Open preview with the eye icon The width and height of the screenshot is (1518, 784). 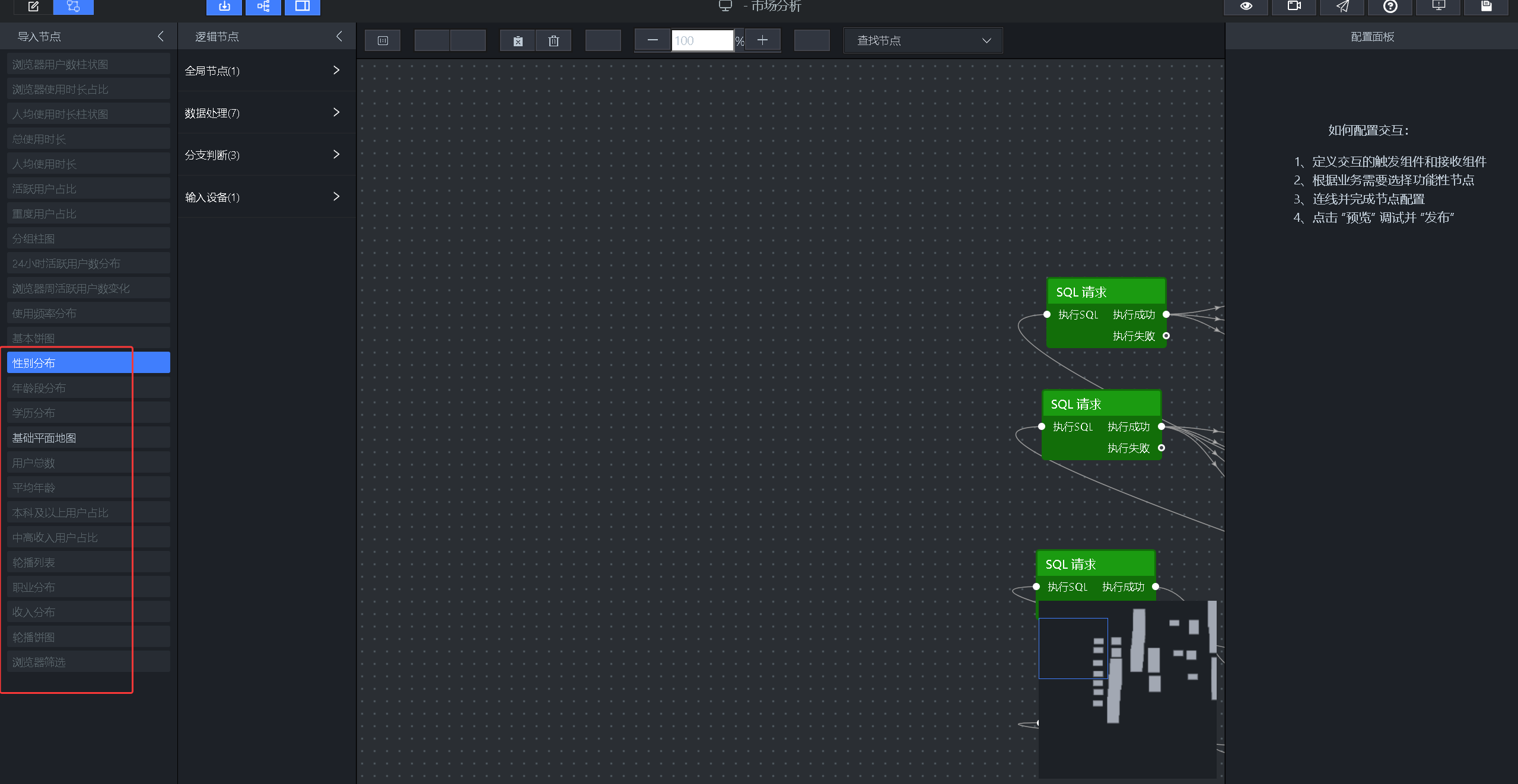point(1246,7)
